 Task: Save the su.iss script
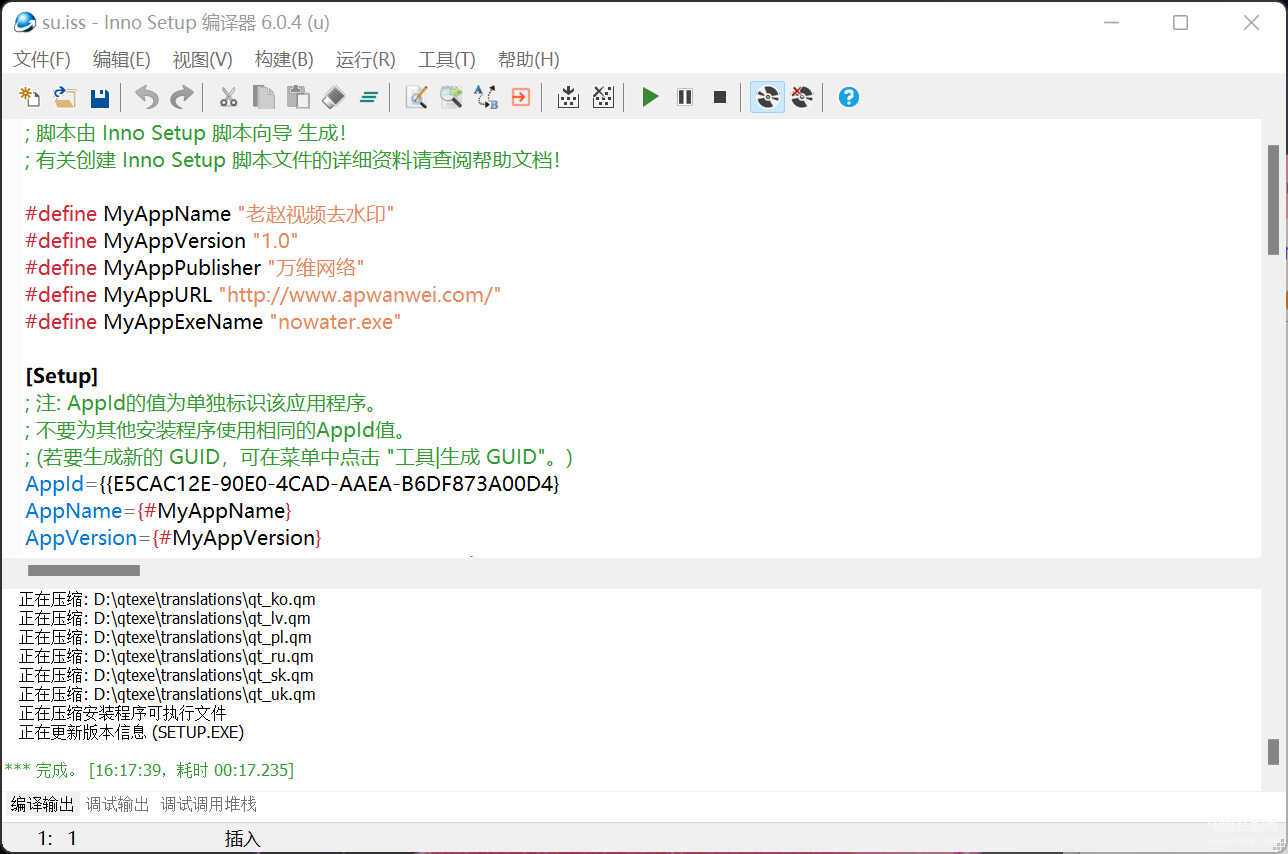[100, 97]
